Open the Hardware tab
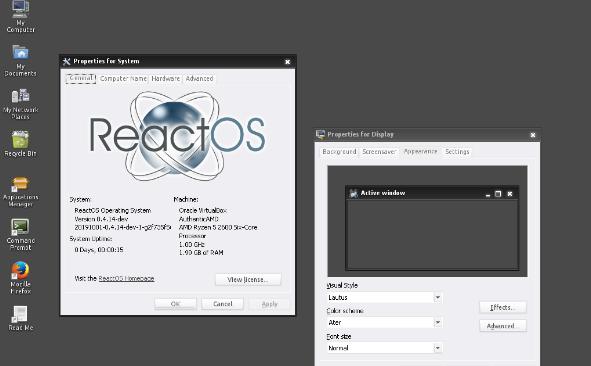Viewport: 591px width, 366px height. tap(165, 79)
